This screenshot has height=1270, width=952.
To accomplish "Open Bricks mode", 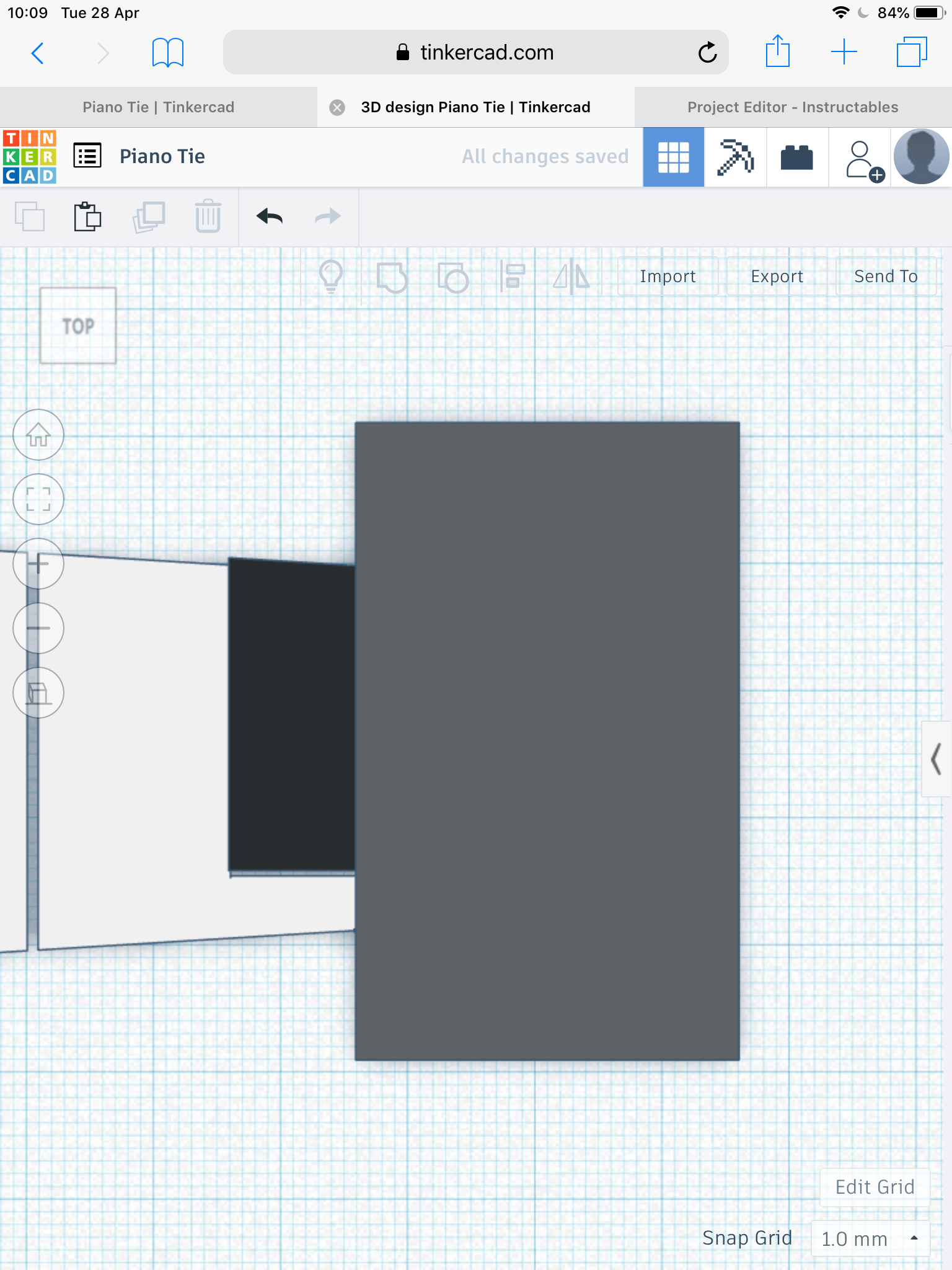I will (x=797, y=157).
